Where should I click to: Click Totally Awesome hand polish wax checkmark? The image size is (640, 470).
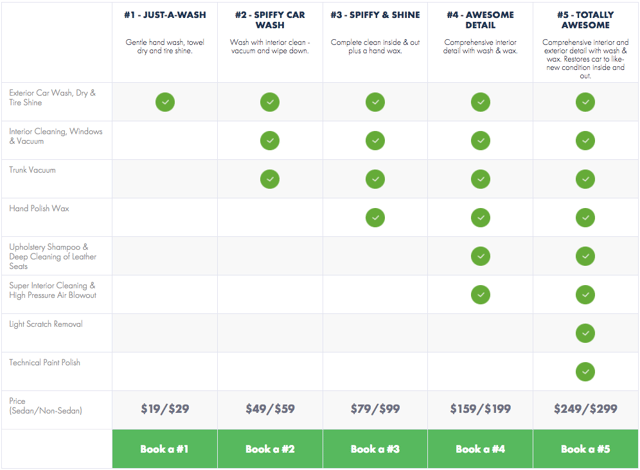click(585, 217)
